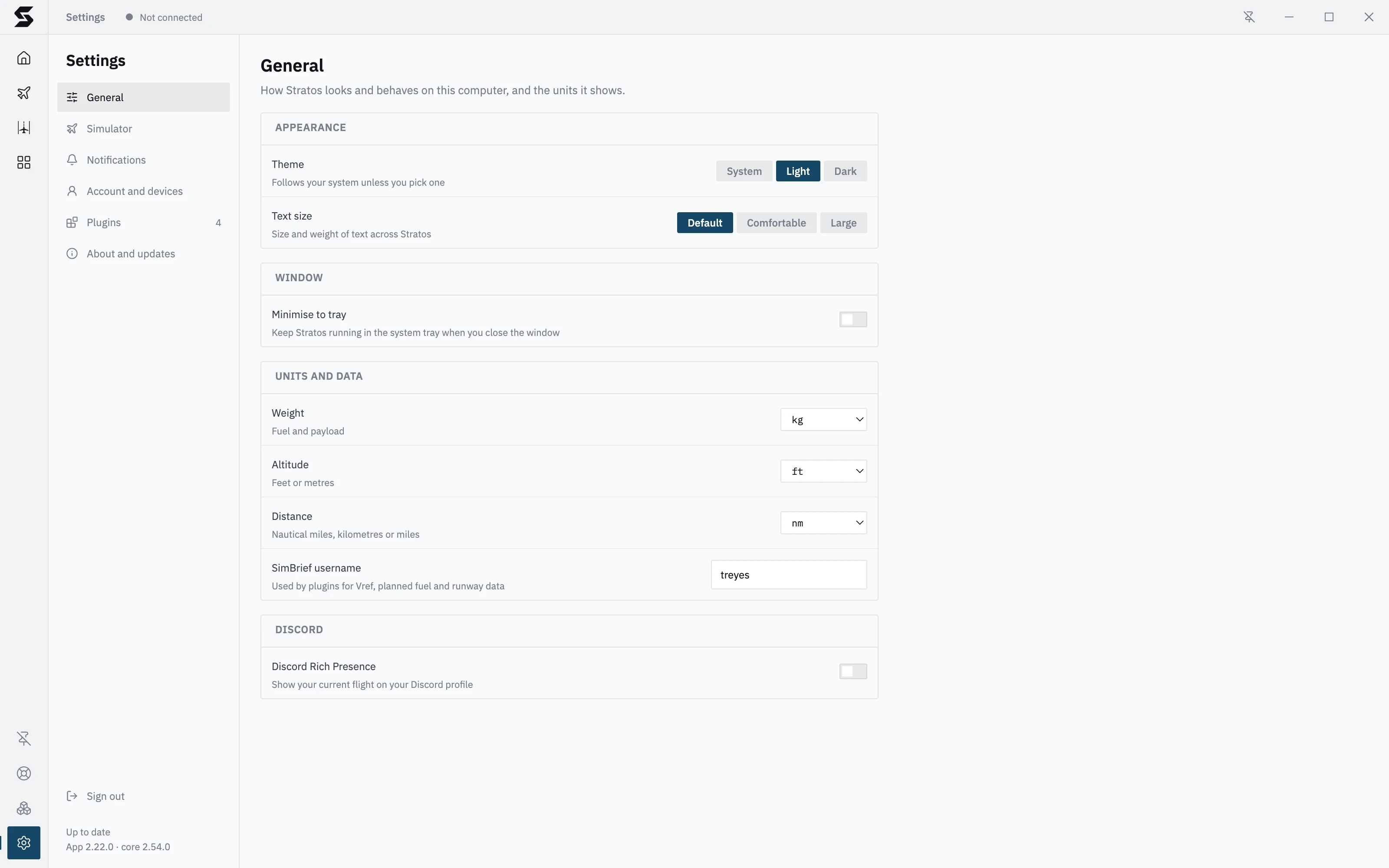Choose Large text size

[x=843, y=223]
